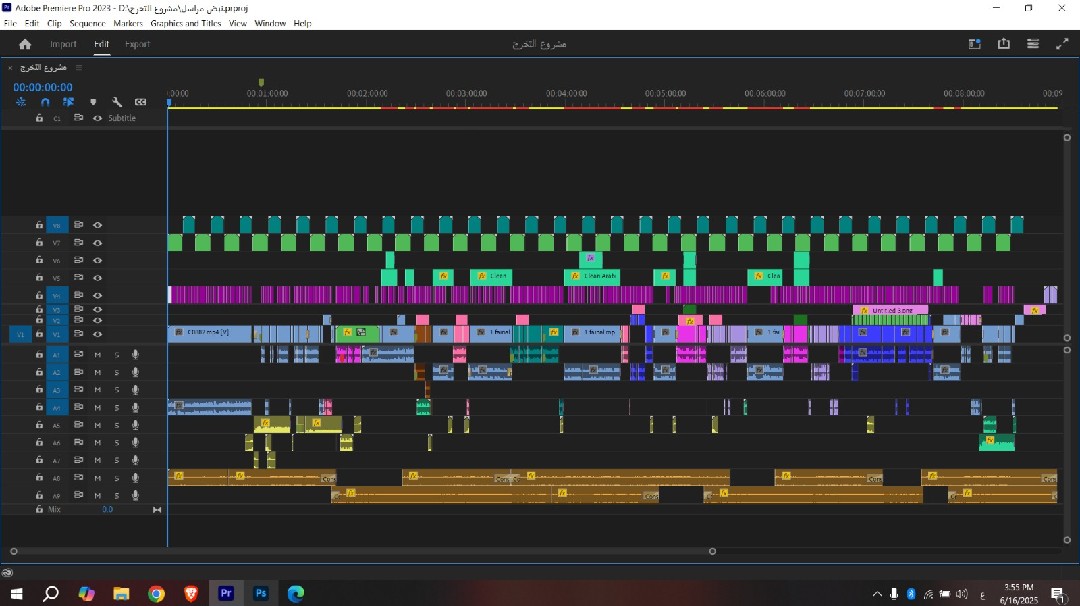The image size is (1080, 606).
Task: Click the blue playhead timecode display
Action: pyautogui.click(x=42, y=87)
